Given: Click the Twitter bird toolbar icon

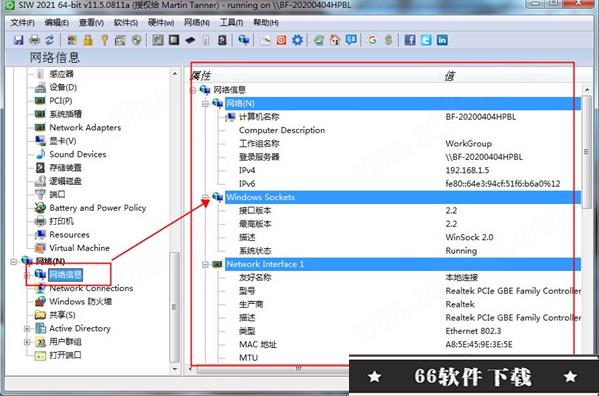Looking at the screenshot, I should (x=426, y=40).
